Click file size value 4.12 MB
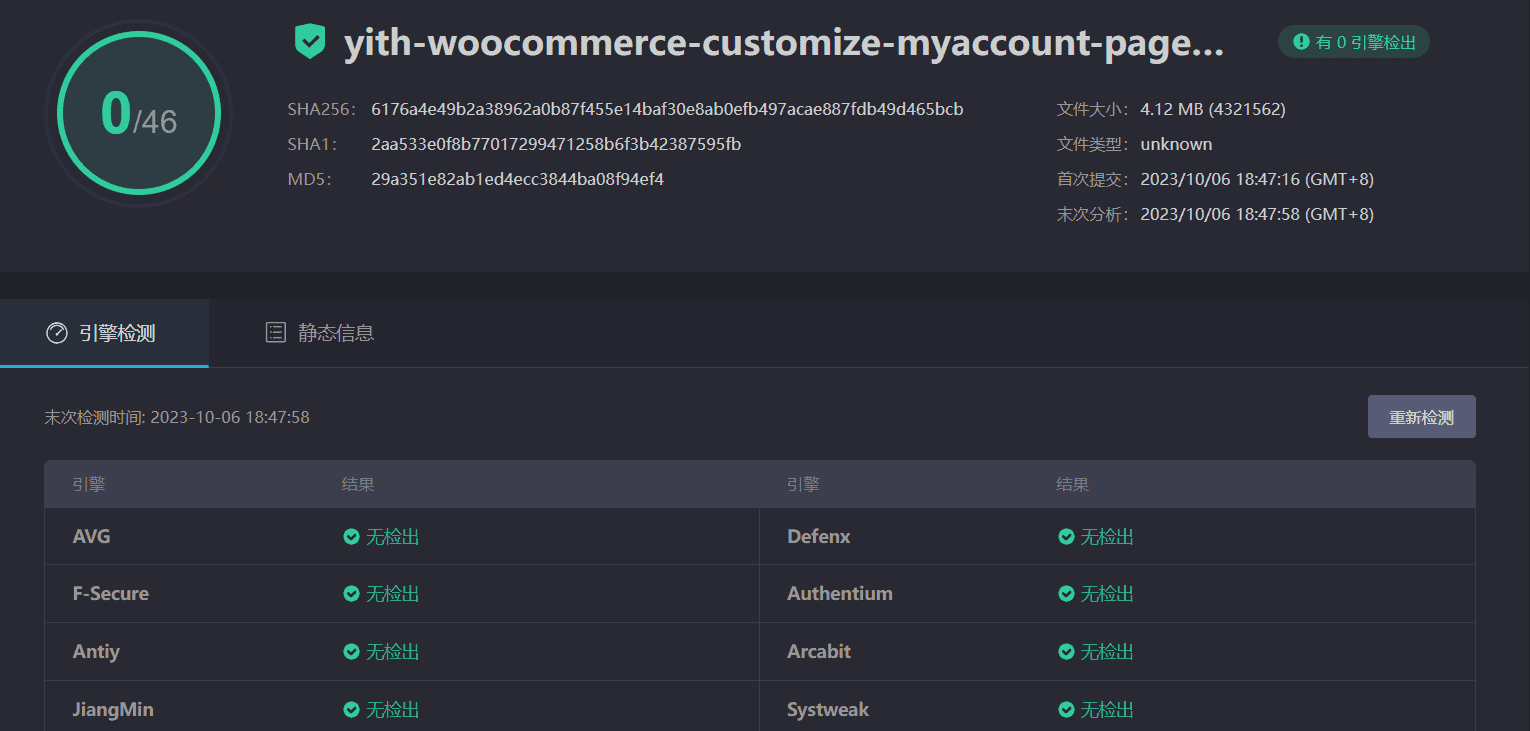1530x731 pixels. point(1213,109)
